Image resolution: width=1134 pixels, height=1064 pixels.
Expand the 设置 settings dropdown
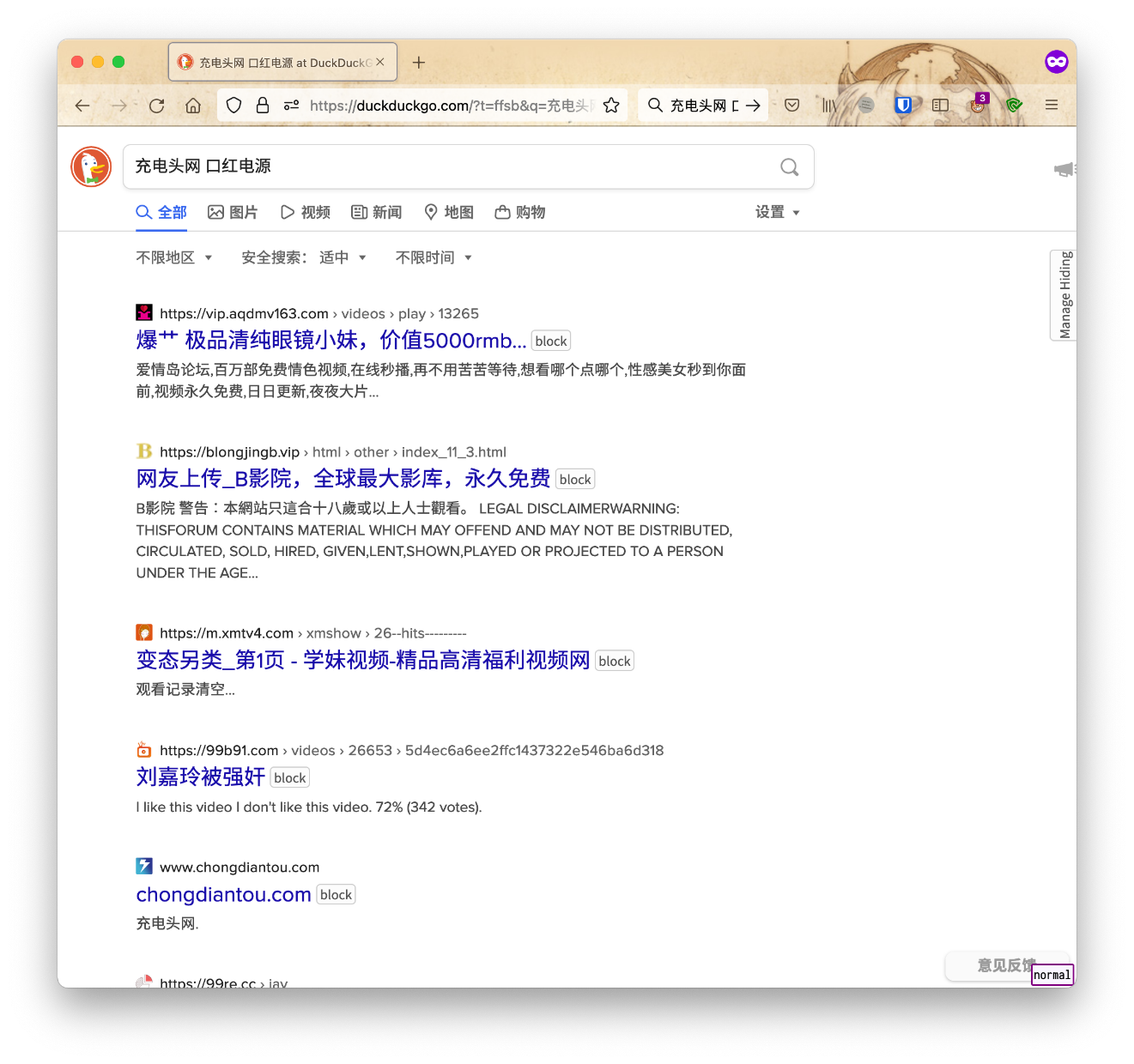[x=778, y=212]
